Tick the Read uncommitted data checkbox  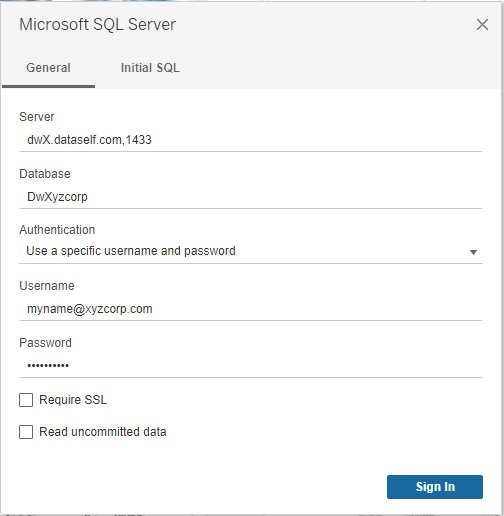(26, 432)
